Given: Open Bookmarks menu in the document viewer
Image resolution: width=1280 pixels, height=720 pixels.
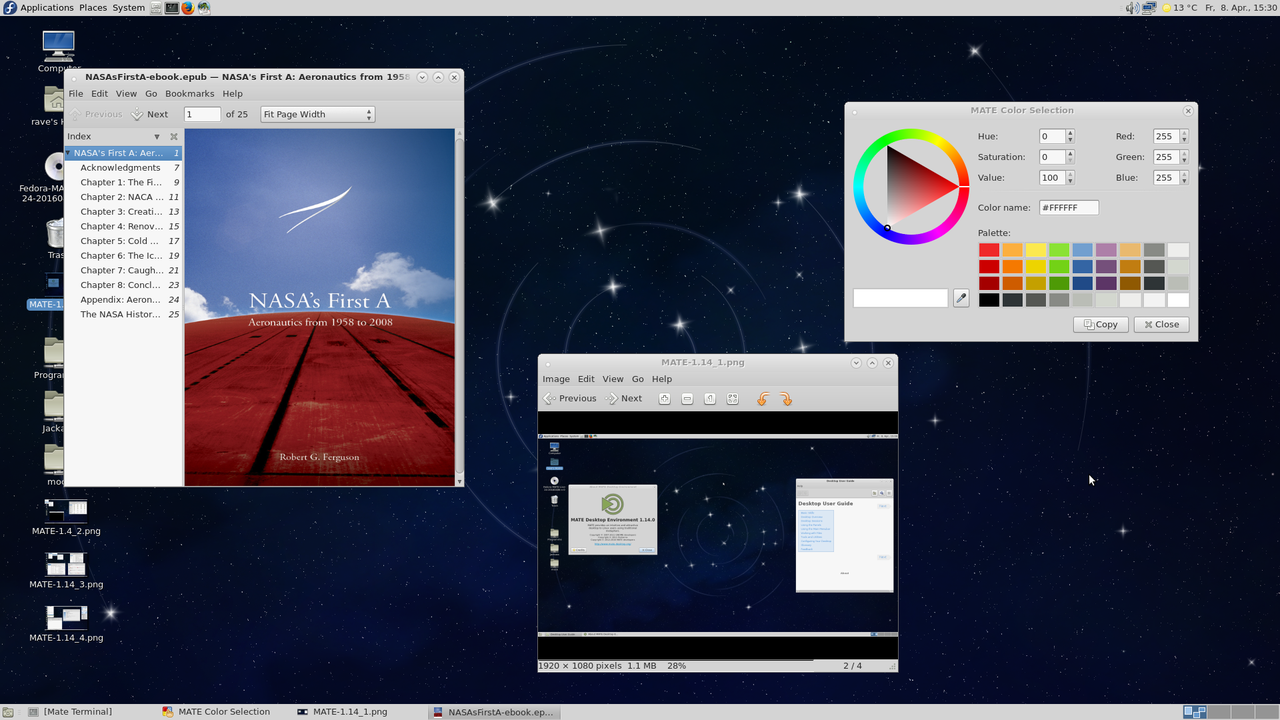Looking at the screenshot, I should [x=189, y=94].
